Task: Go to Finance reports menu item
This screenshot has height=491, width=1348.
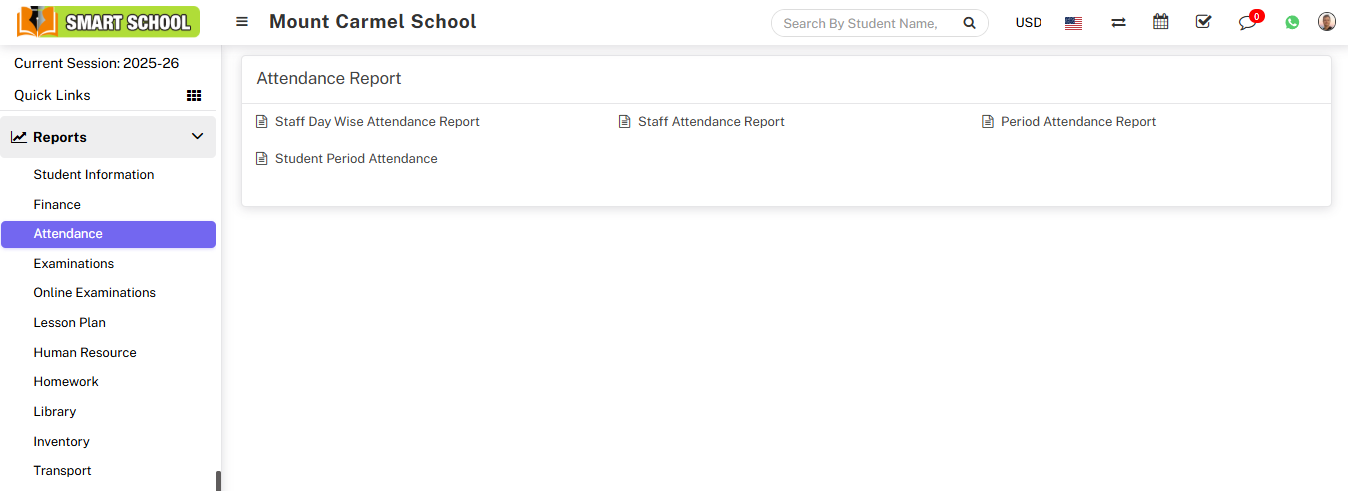Action: 57,205
